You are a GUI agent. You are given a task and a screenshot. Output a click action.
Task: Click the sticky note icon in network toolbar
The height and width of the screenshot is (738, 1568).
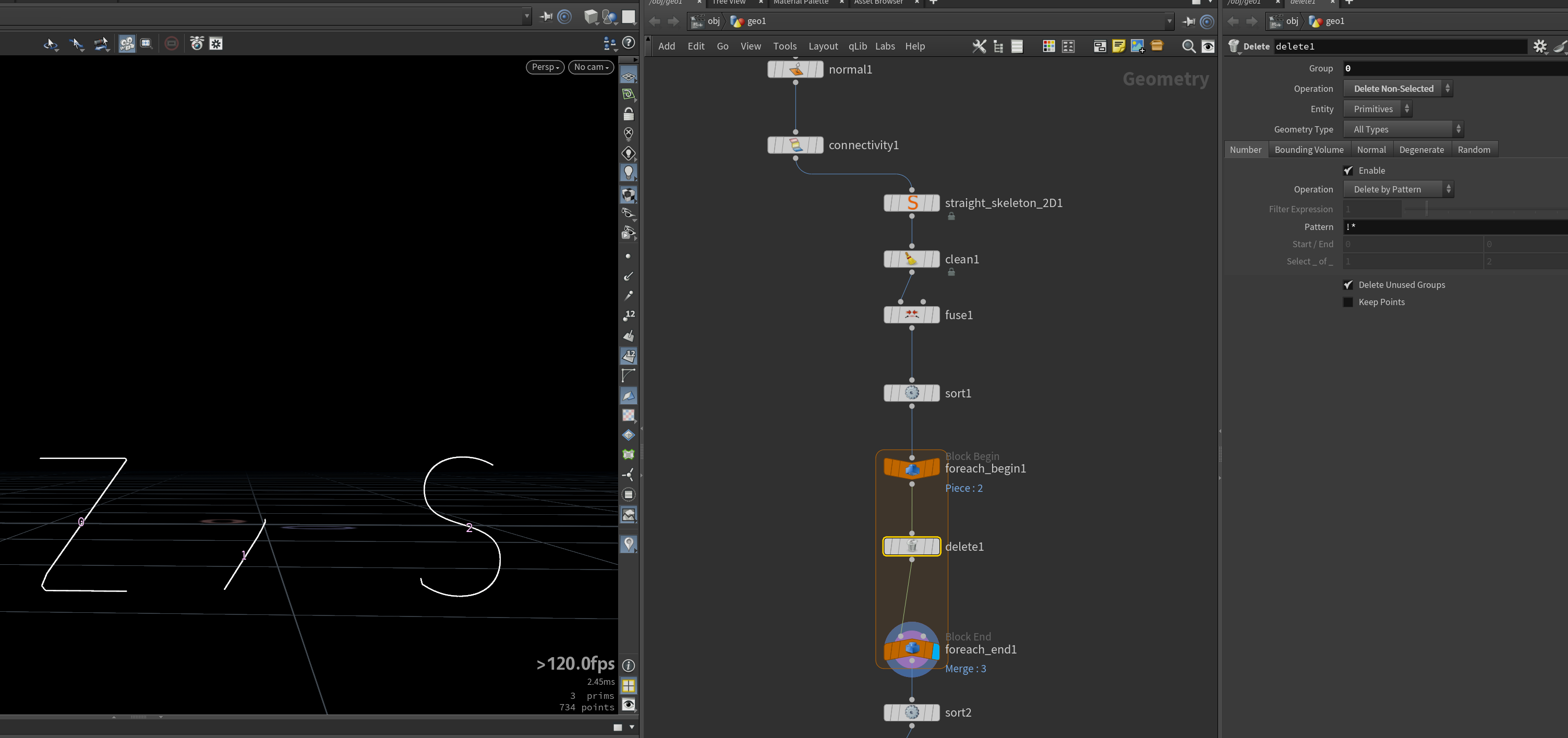1118,46
